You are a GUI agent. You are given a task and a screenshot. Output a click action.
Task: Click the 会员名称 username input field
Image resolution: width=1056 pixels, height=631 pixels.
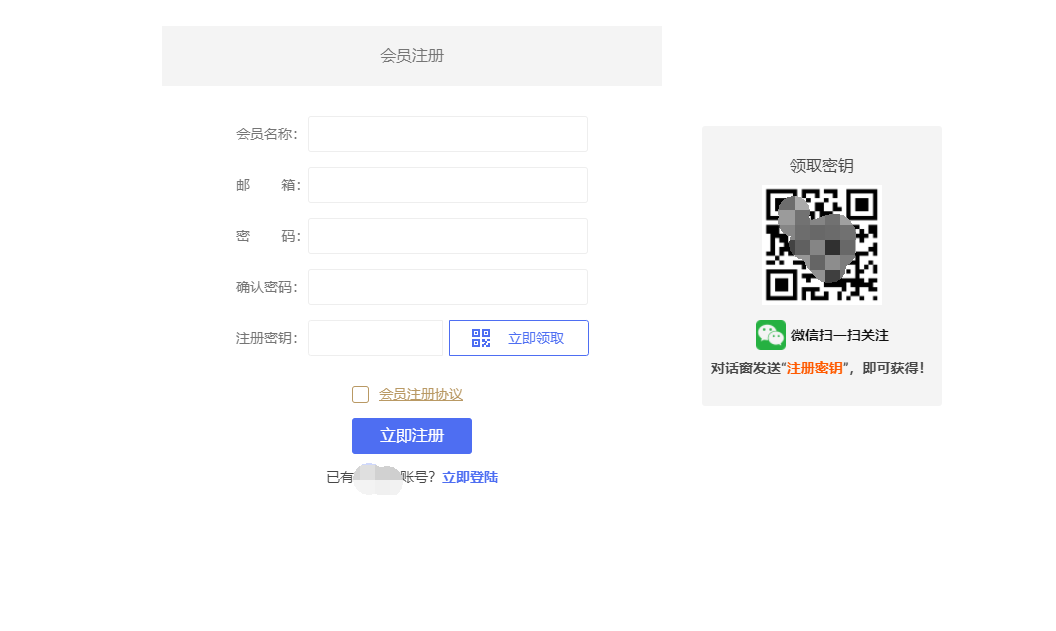coord(447,133)
